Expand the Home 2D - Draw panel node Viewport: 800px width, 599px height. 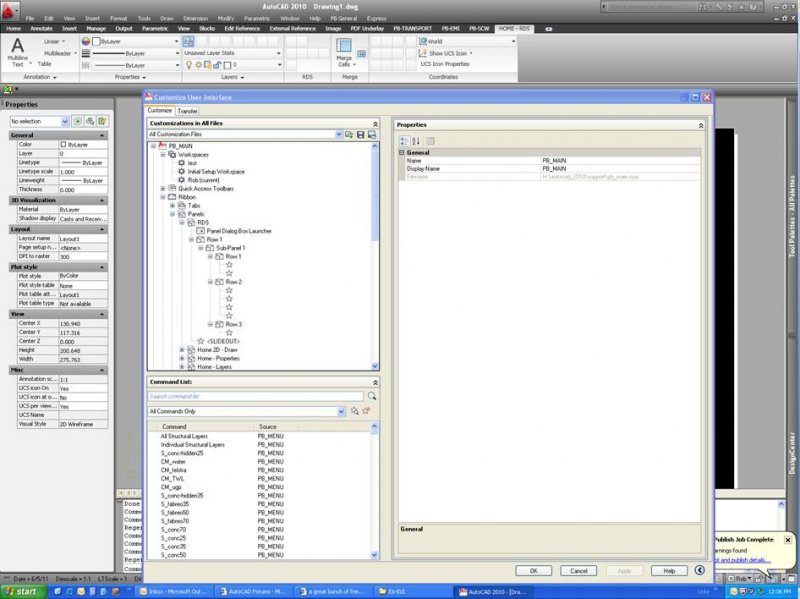[182, 350]
